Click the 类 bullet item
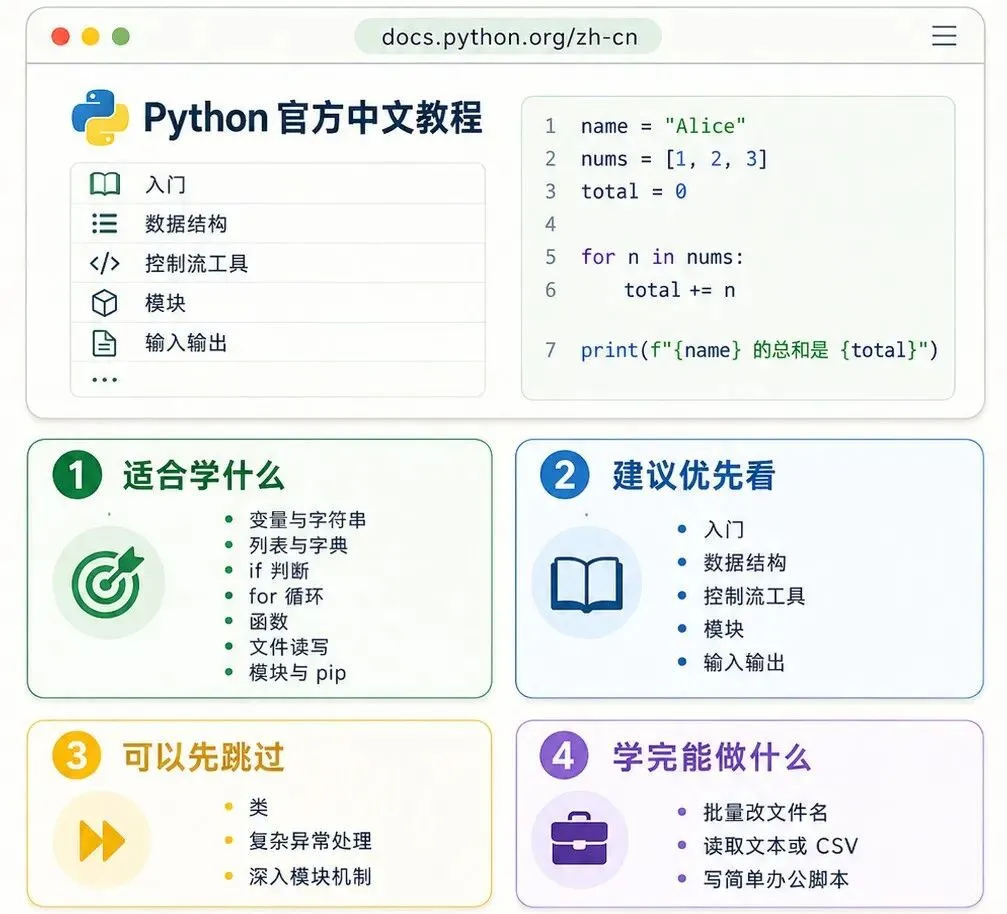Viewport: 1007px width, 914px height. coord(259,807)
